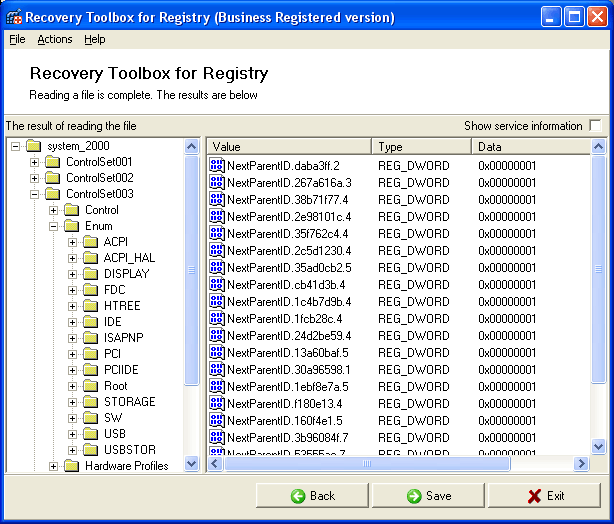
Task: Collapse the Enum tree node
Action: 54,226
